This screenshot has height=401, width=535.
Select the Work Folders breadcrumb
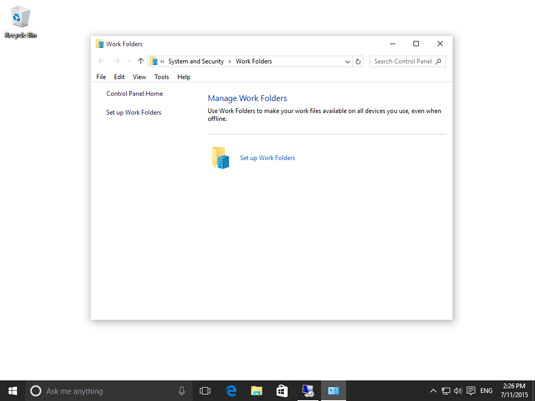(x=254, y=61)
